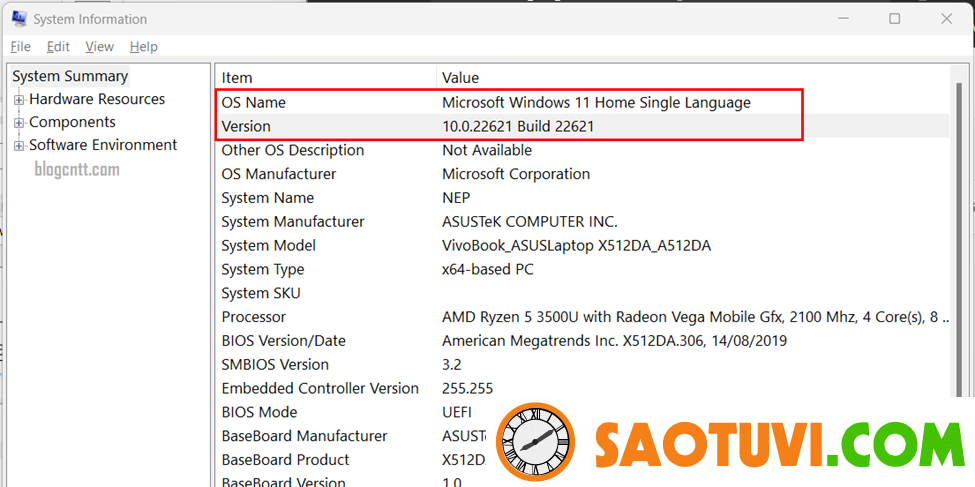Open the Help menu

coord(144,47)
